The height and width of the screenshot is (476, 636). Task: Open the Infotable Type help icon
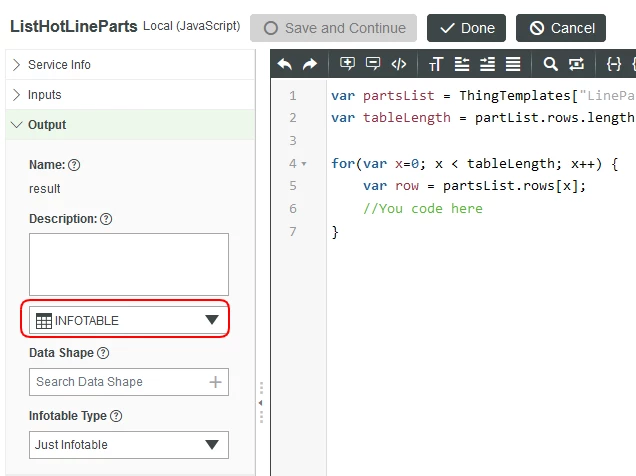[116, 416]
